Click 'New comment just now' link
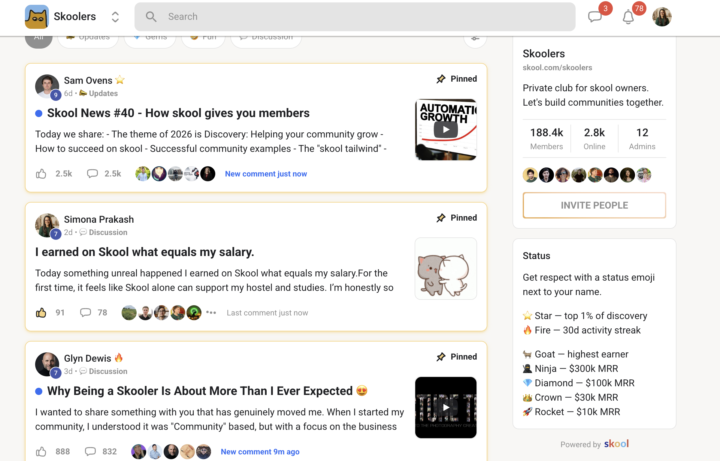720x461 pixels. pyautogui.click(x=266, y=174)
